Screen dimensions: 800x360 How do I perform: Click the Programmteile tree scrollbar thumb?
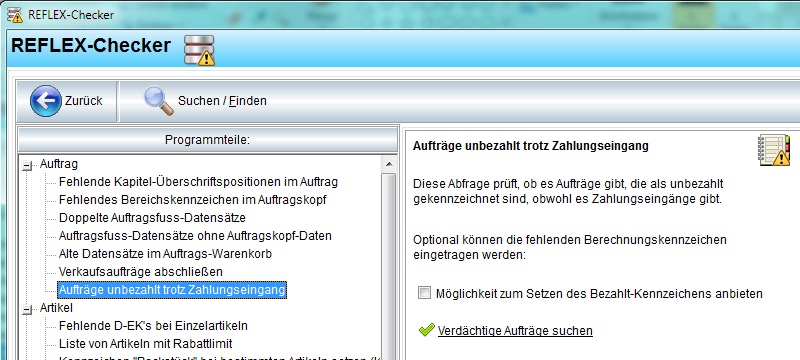pos(389,267)
